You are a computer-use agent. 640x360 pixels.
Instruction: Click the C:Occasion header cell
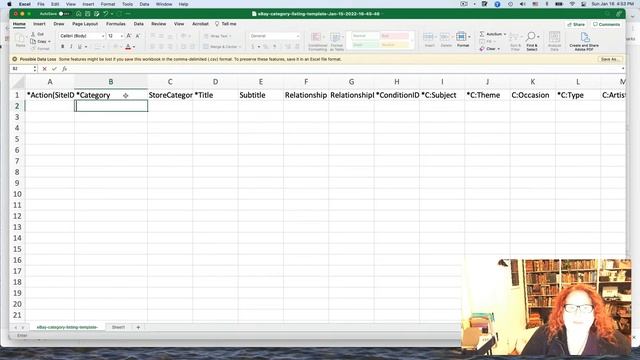click(532, 95)
